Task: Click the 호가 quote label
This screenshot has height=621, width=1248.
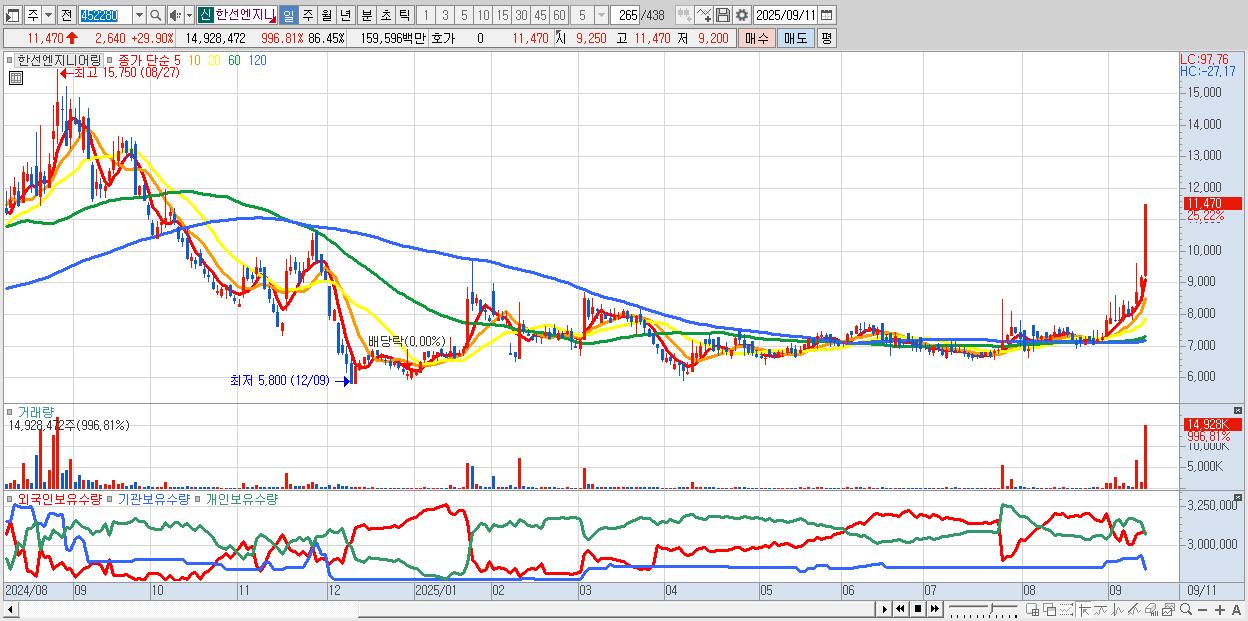Action: [x=442, y=38]
